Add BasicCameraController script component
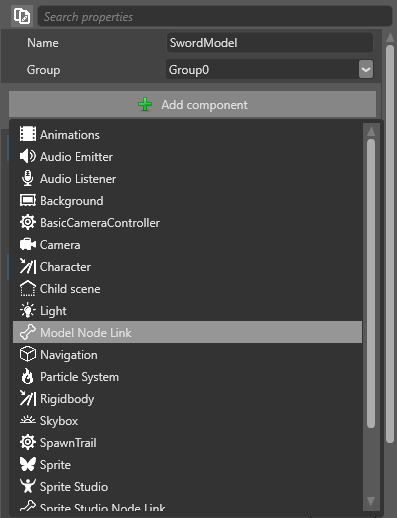 [x=187, y=222]
